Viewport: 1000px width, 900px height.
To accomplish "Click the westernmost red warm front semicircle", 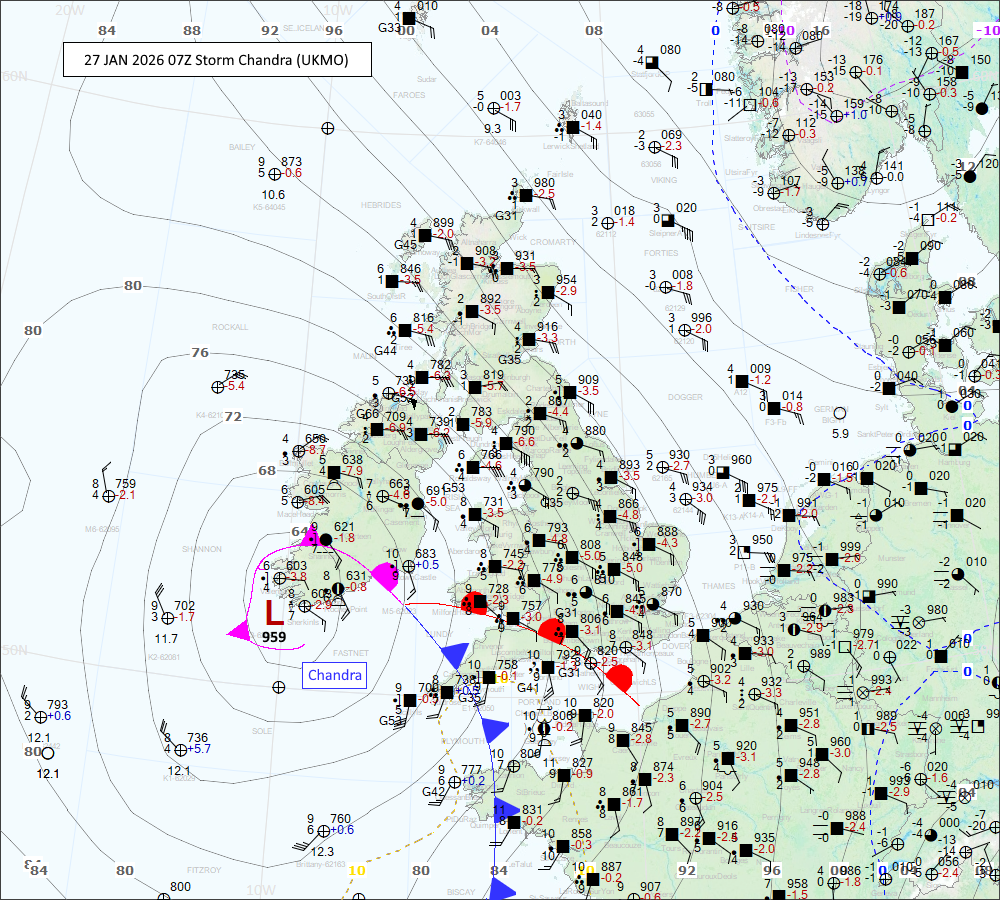I will [474, 602].
